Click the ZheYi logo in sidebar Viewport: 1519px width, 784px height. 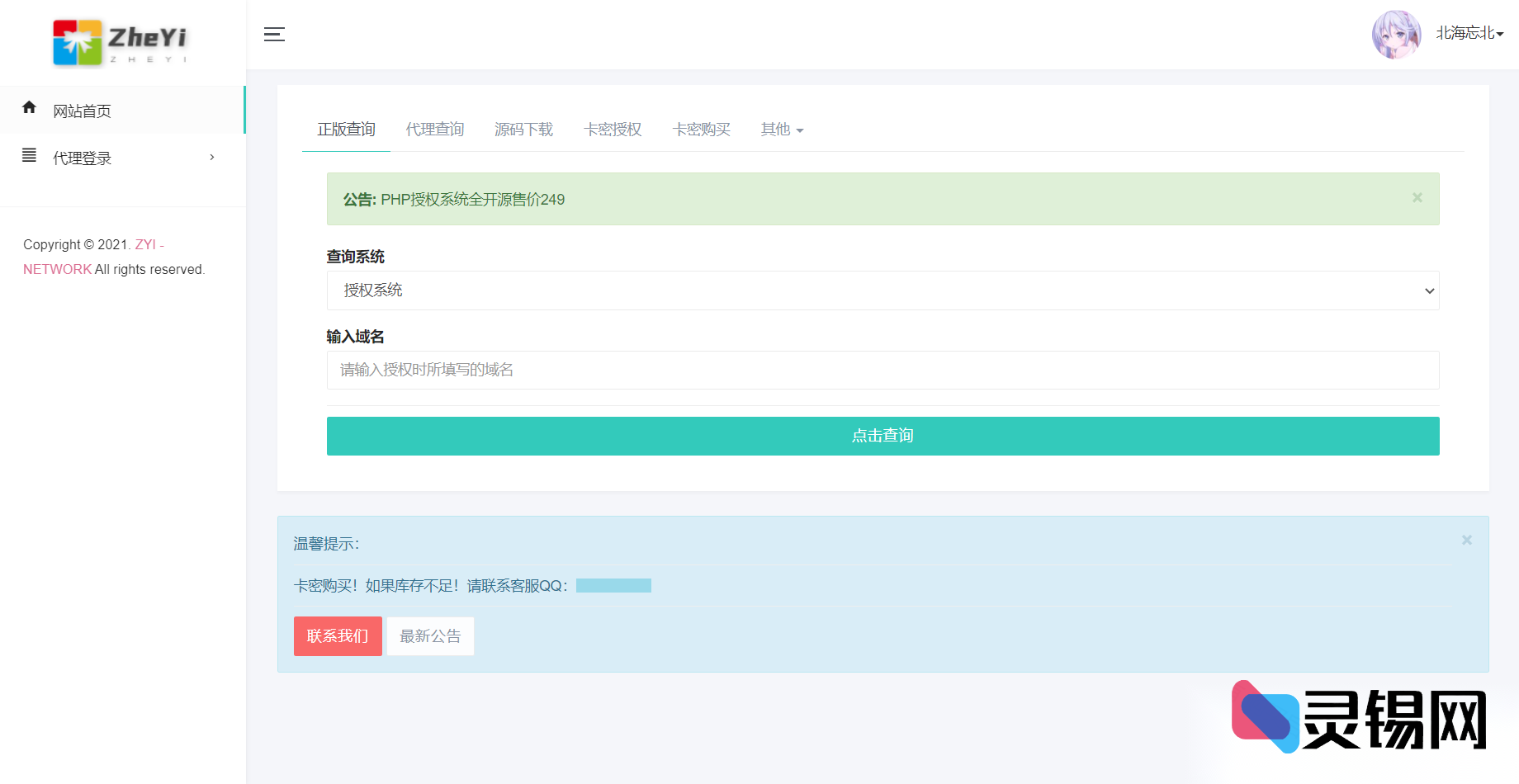coord(121,42)
